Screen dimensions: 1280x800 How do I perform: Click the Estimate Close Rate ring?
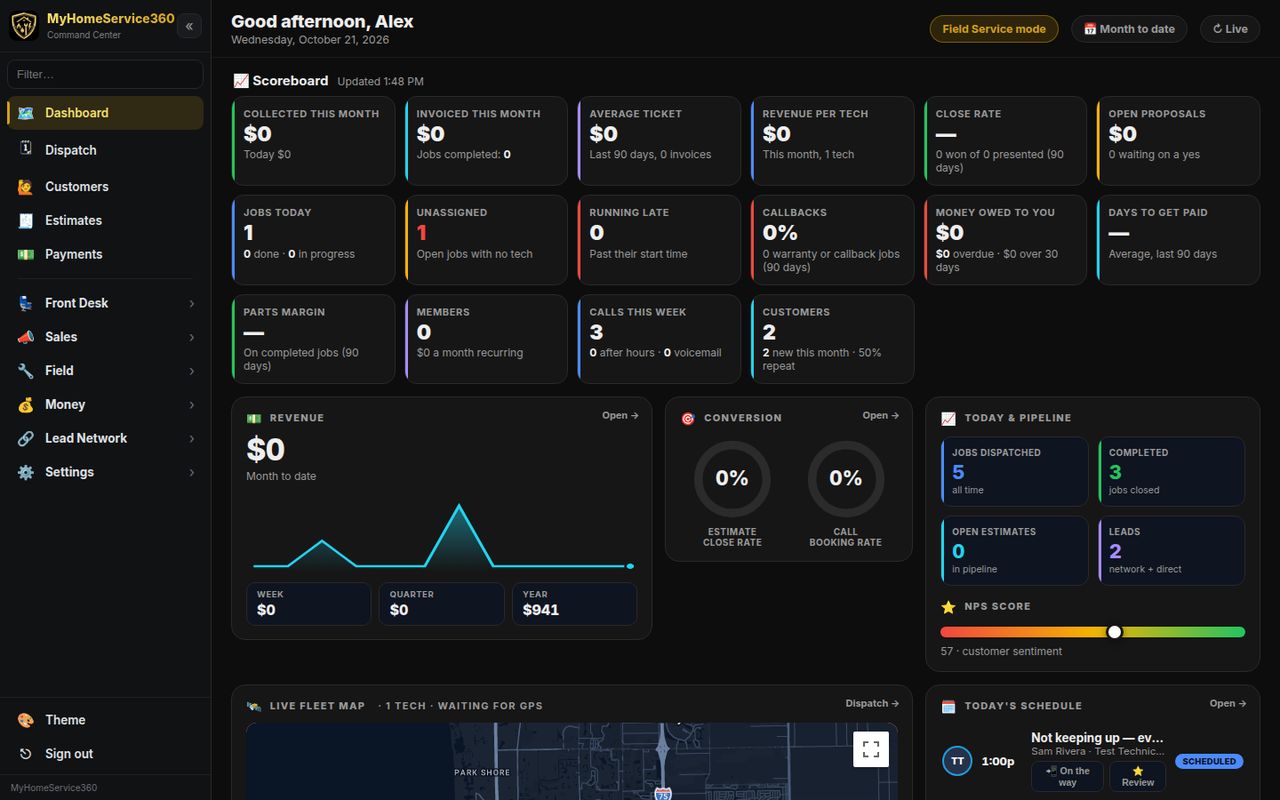coord(732,479)
